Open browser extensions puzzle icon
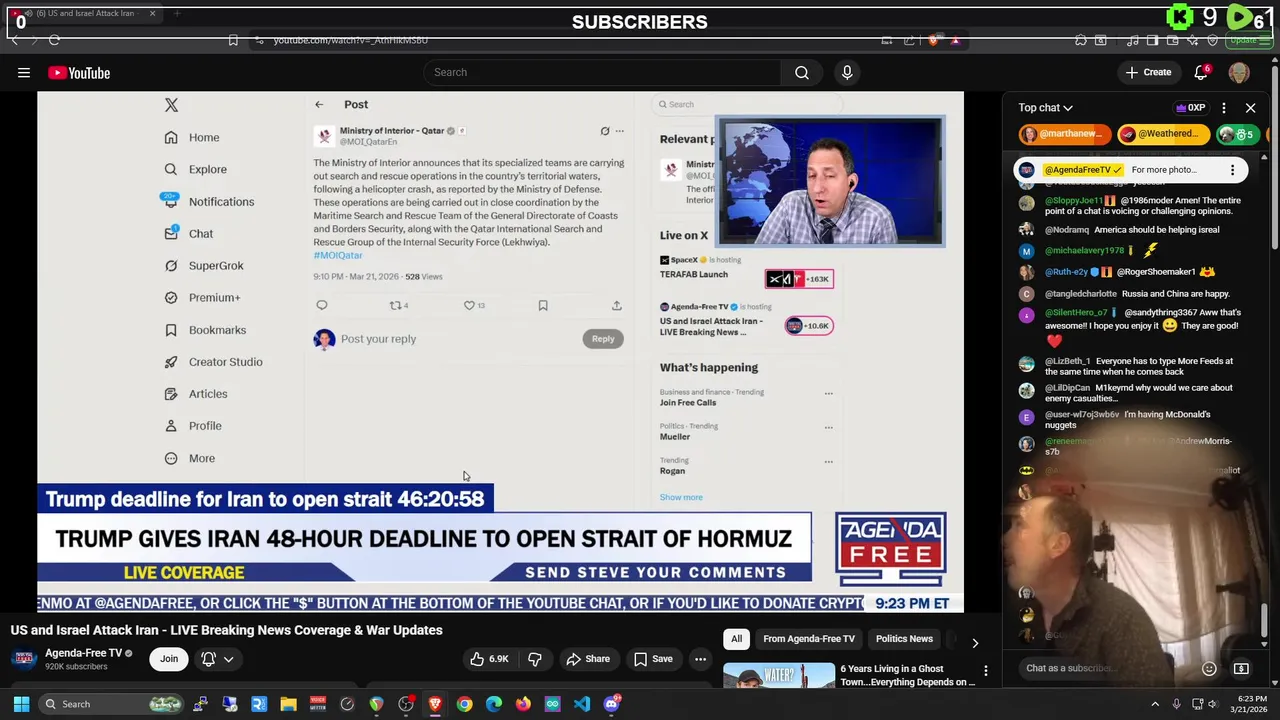The image size is (1280, 720). (x=1081, y=40)
